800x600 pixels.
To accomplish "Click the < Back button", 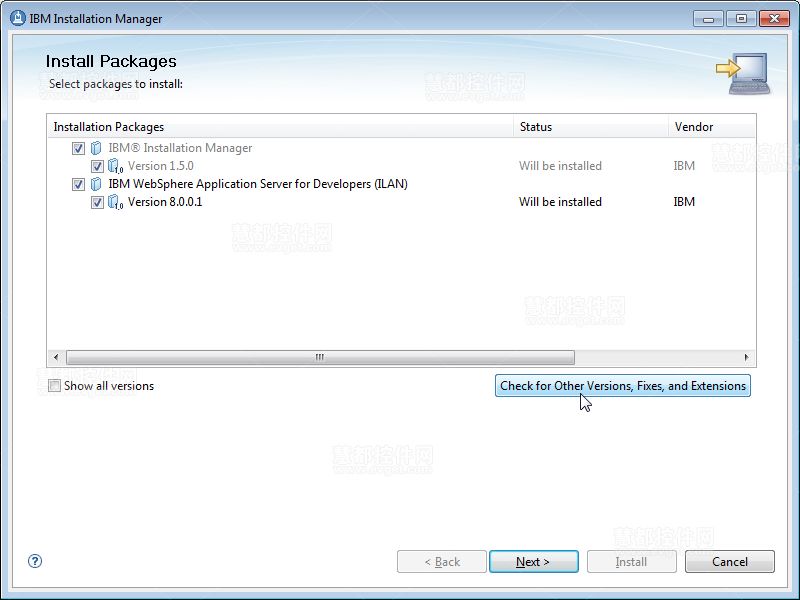I will [442, 561].
